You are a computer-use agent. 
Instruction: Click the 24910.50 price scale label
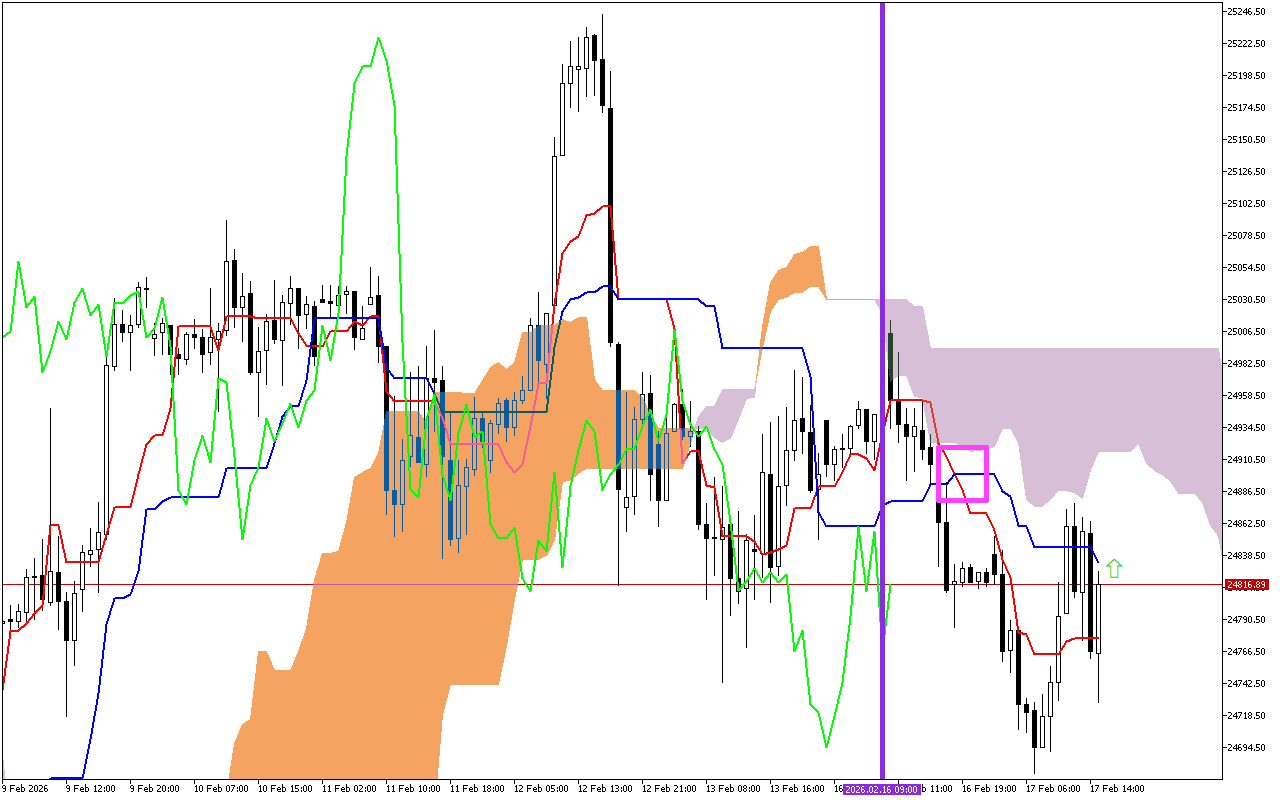click(1248, 460)
